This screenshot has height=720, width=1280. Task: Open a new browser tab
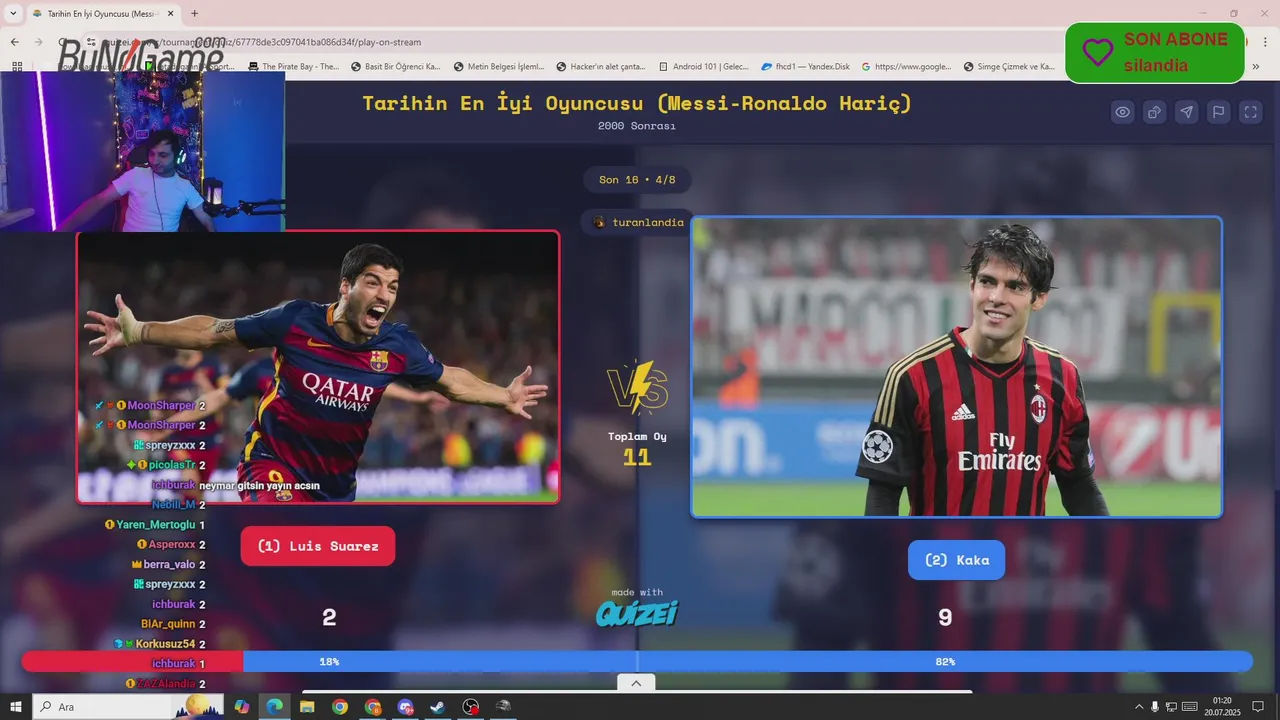coord(194,14)
